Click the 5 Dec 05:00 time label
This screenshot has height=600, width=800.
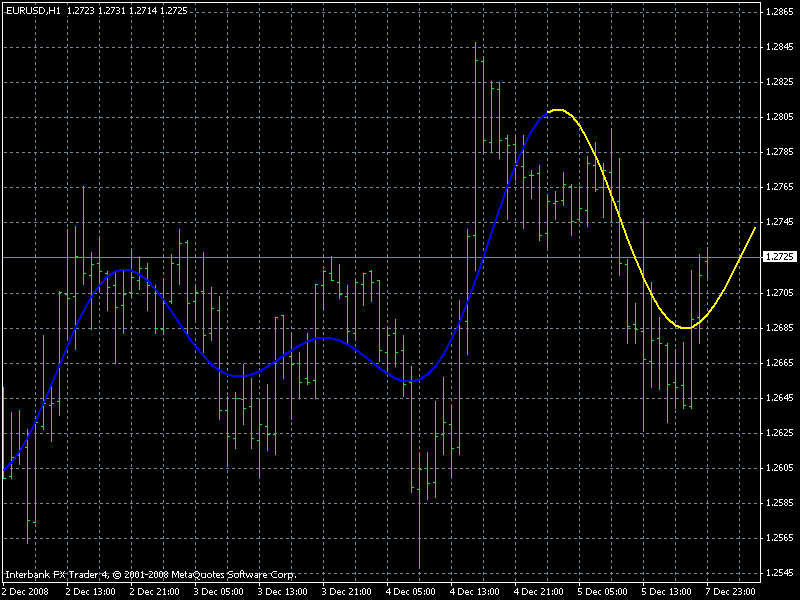click(x=603, y=591)
